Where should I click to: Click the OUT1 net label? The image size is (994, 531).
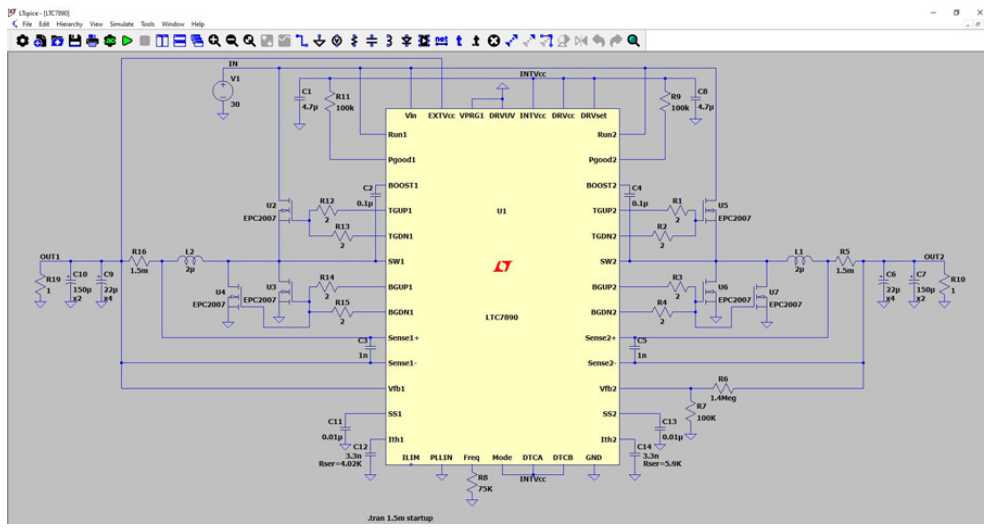50,257
